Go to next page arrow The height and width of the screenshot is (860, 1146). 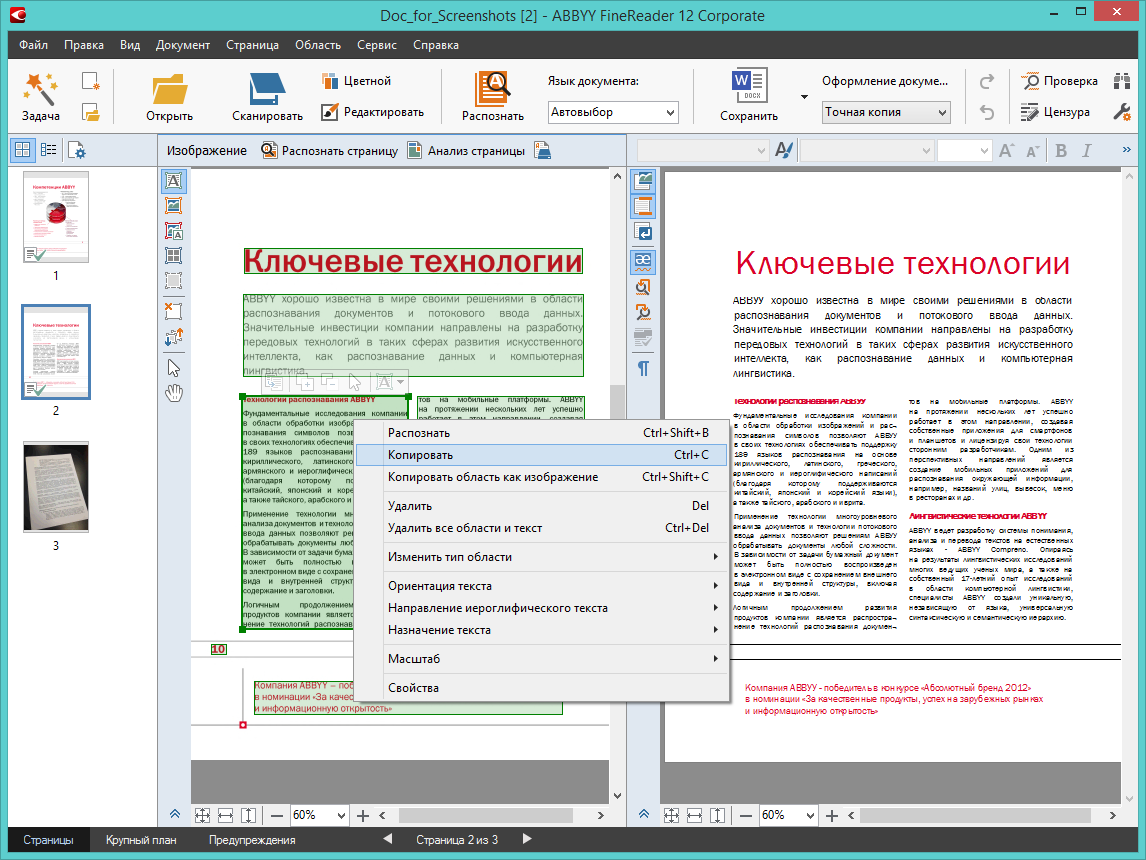coord(527,840)
